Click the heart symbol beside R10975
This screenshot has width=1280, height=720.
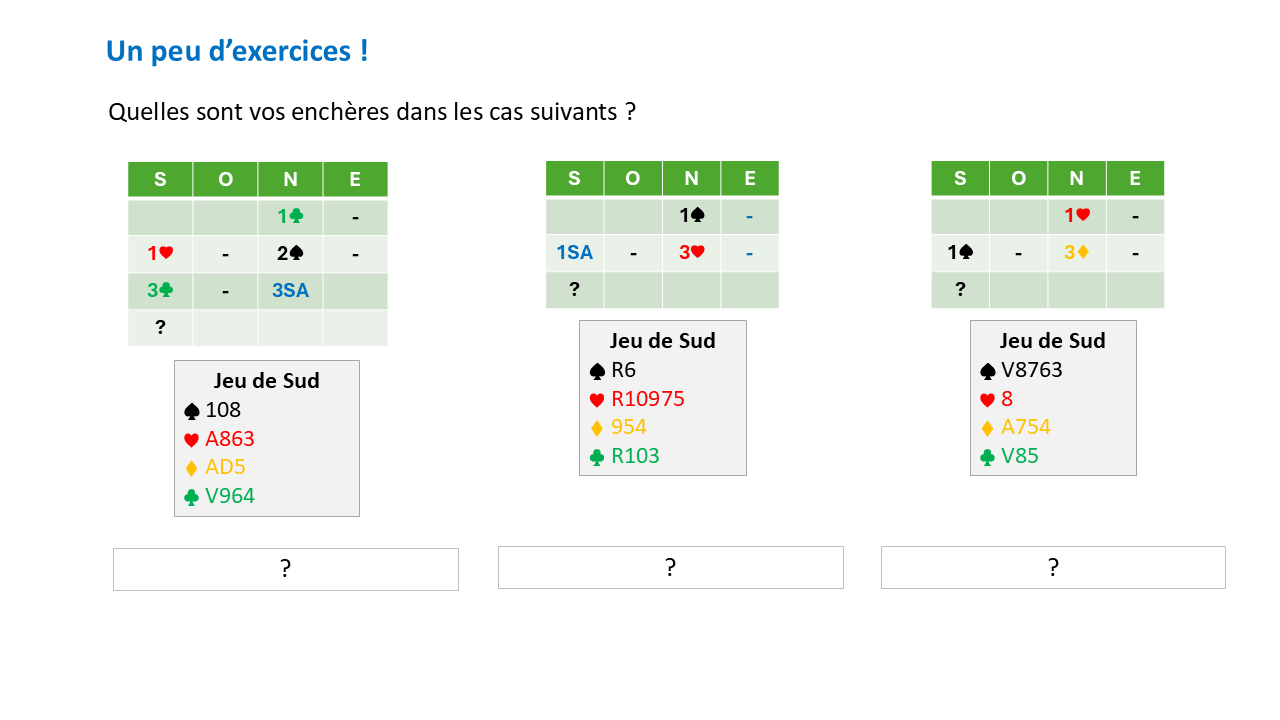coord(598,400)
